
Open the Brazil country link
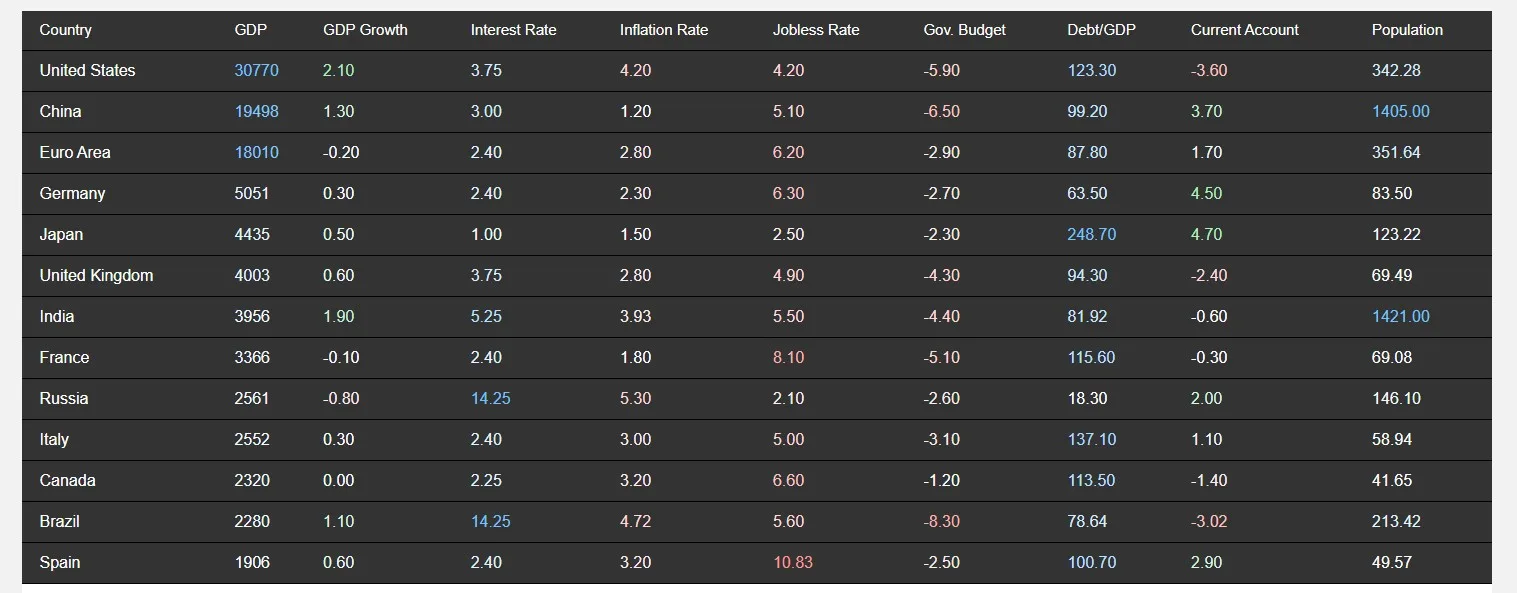click(x=60, y=521)
